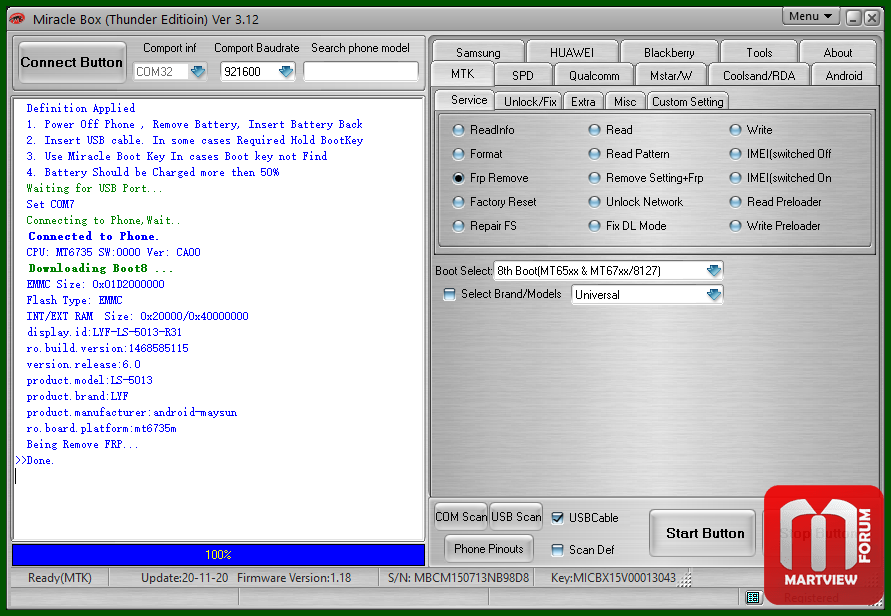Open the Tools tab
The width and height of the screenshot is (891, 616).
(759, 52)
